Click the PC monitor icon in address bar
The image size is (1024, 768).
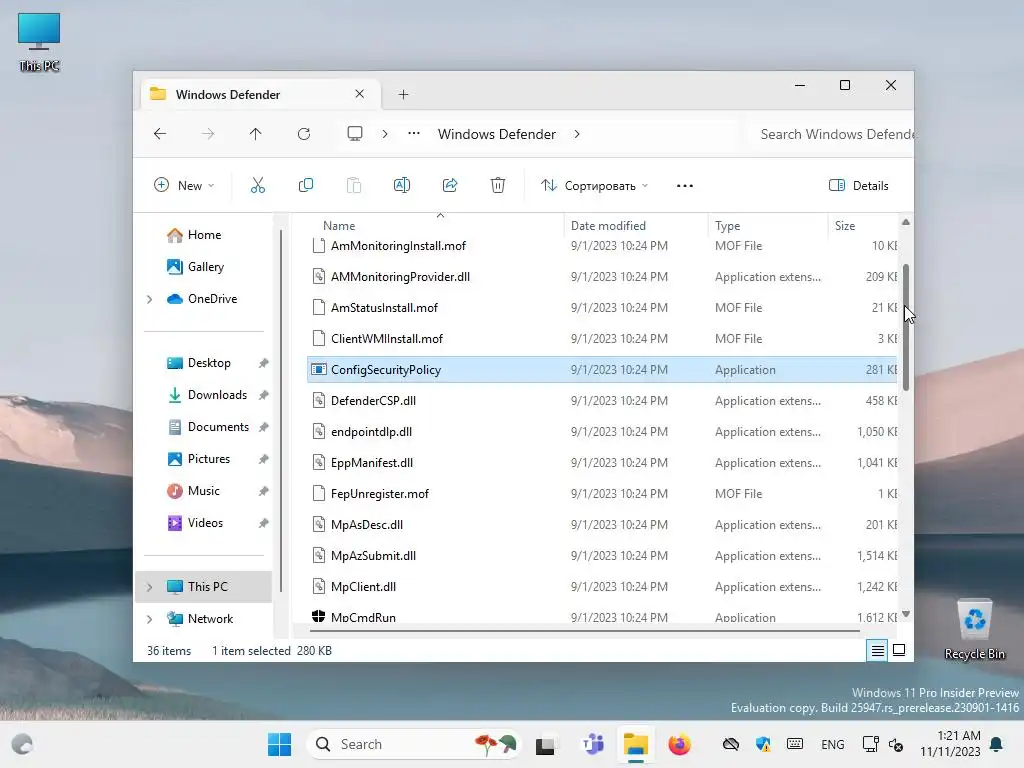pos(355,134)
